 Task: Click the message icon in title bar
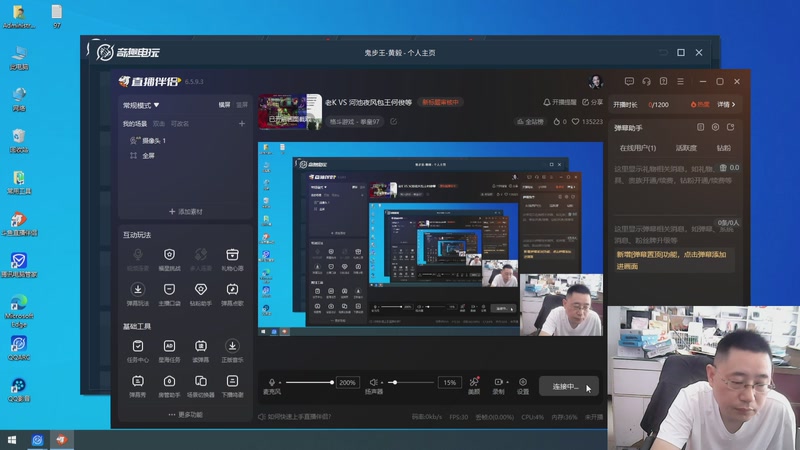click(629, 82)
